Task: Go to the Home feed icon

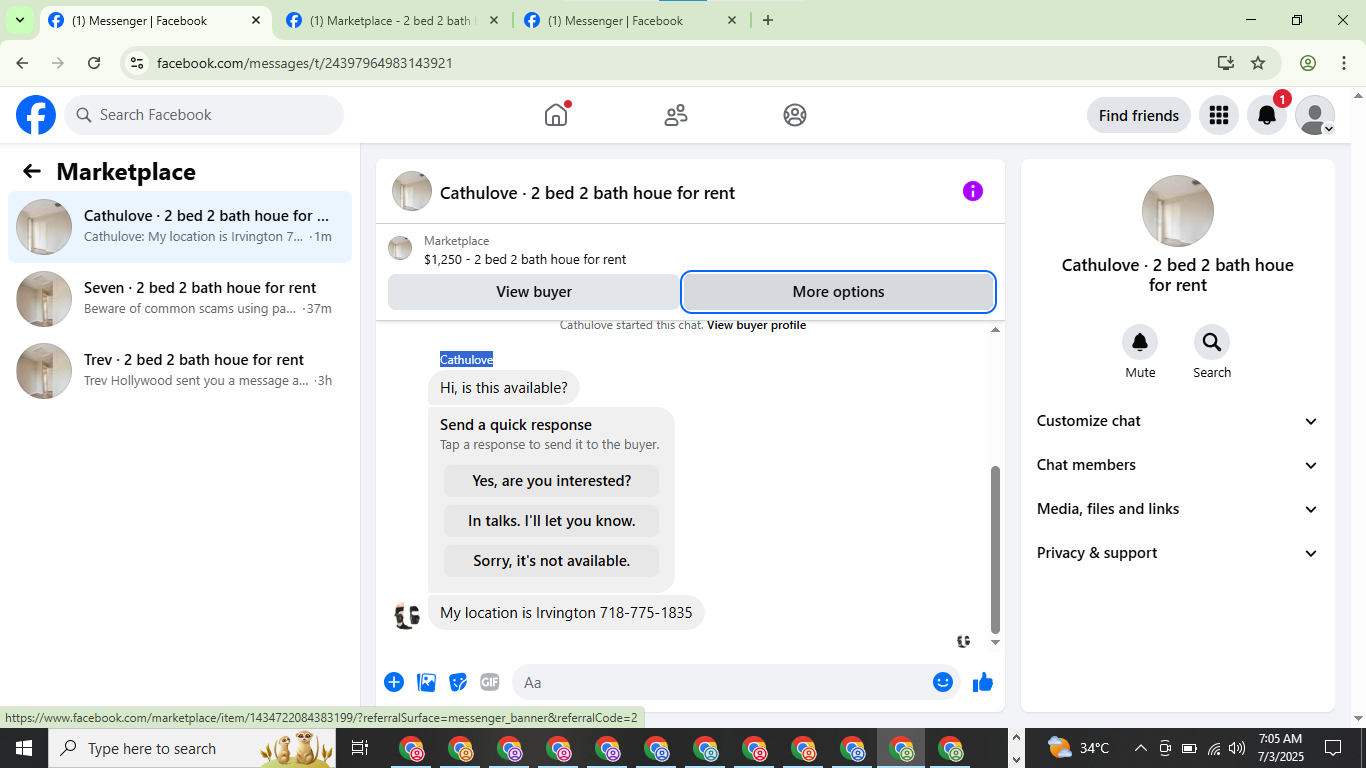Action: (x=556, y=115)
